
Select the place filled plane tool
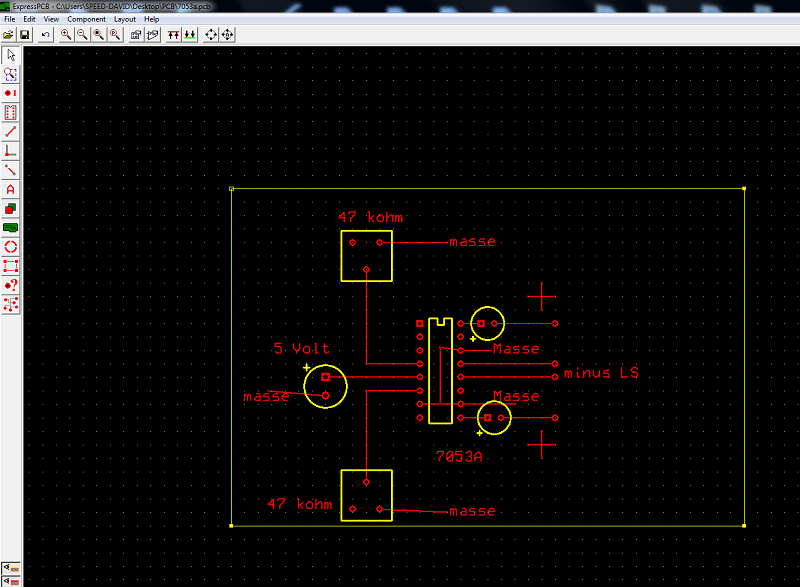11,228
